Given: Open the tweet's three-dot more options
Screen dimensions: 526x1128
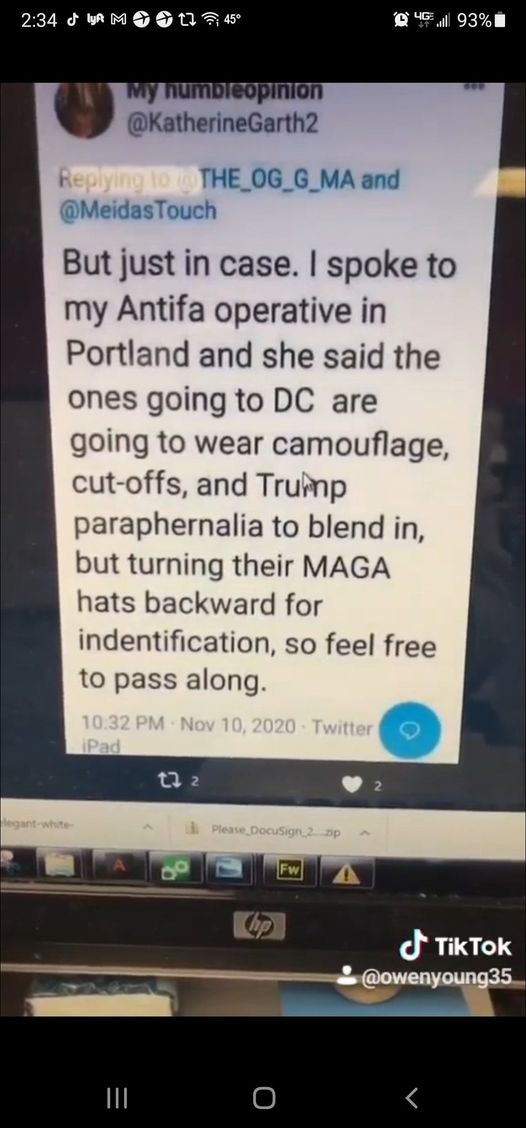Looking at the screenshot, I should pyautogui.click(x=473, y=86).
